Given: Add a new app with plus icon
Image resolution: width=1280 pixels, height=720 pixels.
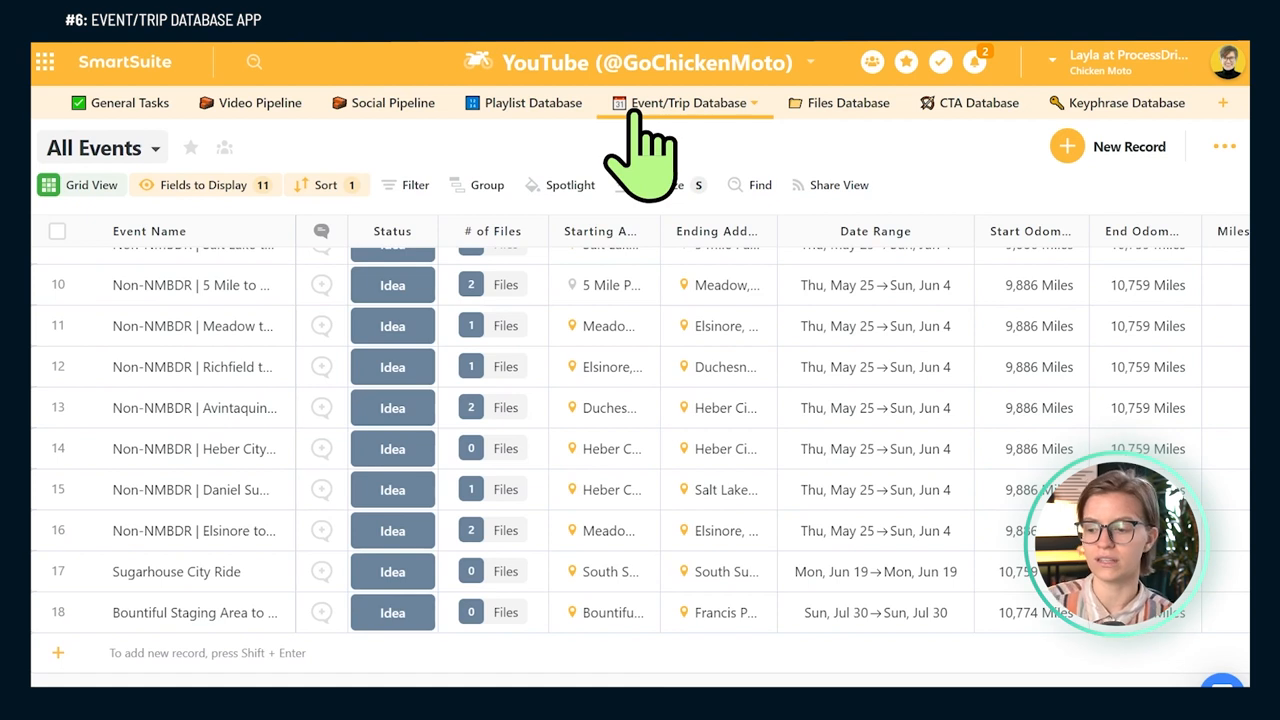Looking at the screenshot, I should click(1222, 103).
